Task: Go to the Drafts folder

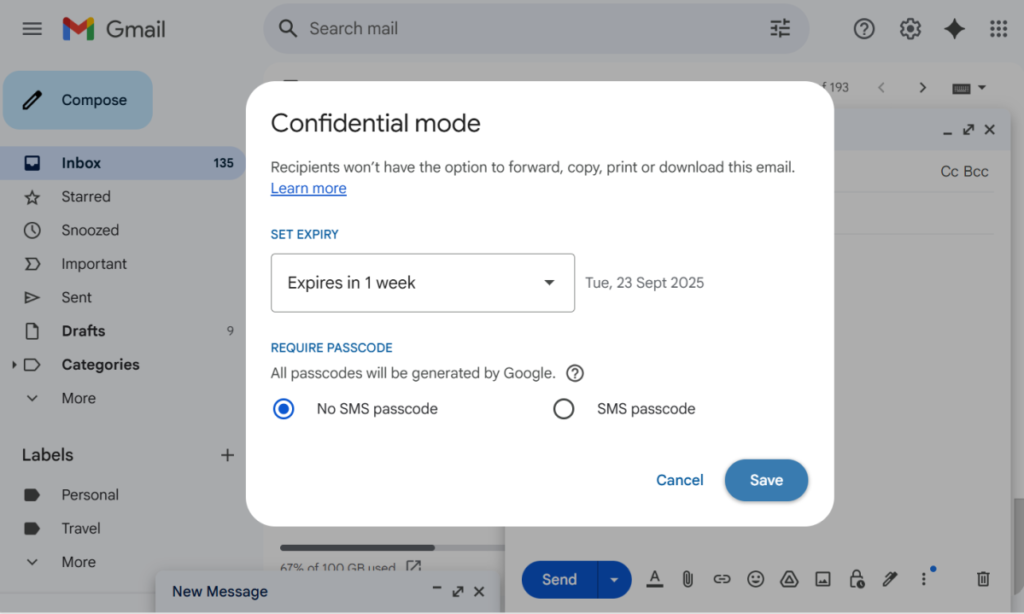Action: tap(83, 331)
